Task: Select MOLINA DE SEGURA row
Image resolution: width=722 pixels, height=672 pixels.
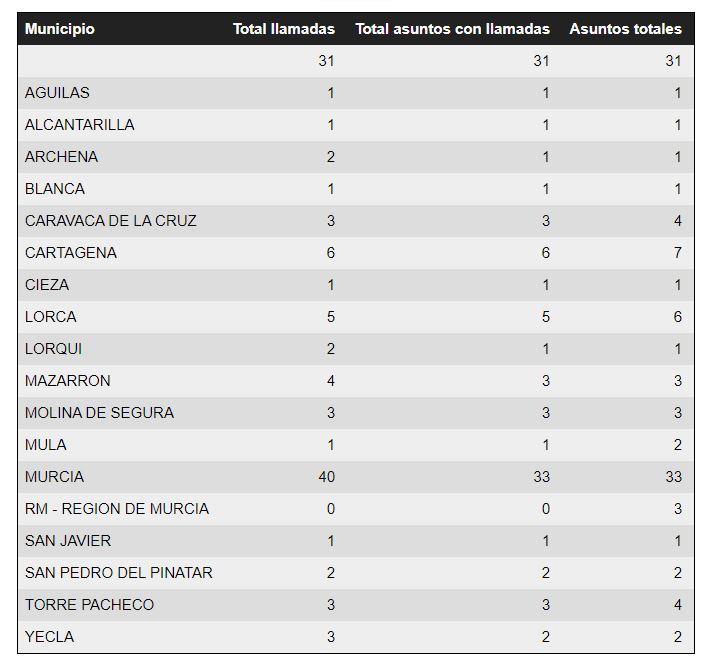Action: 99,413
